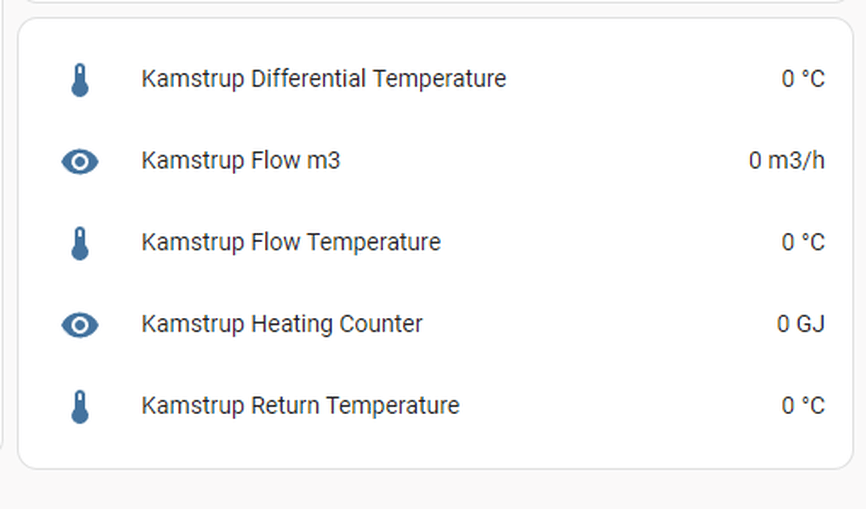
Task: Open the Kamstrup Flow m3 entity
Action: tap(241, 161)
